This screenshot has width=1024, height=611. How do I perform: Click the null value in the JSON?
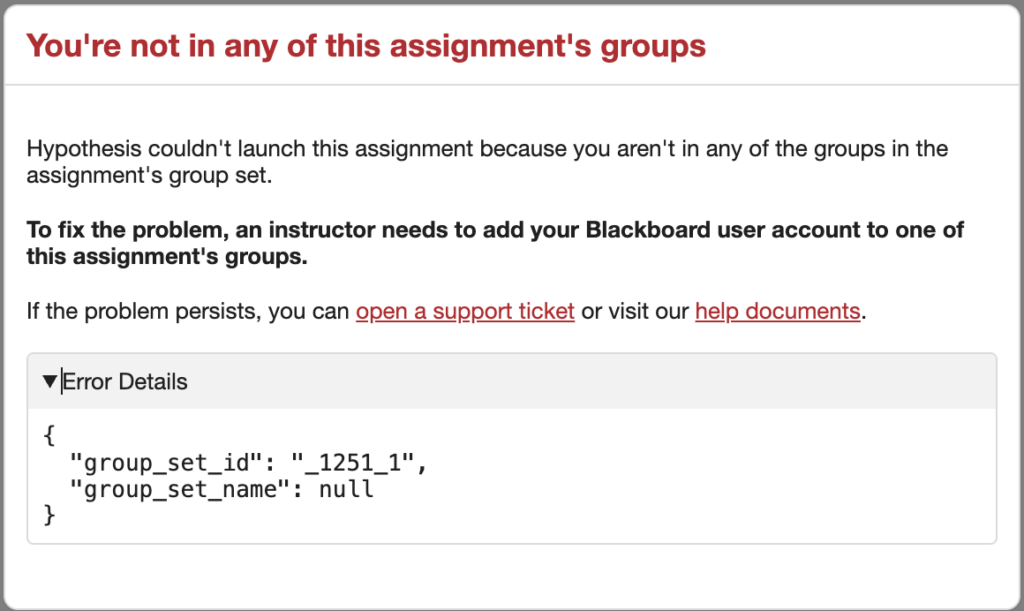click(346, 489)
